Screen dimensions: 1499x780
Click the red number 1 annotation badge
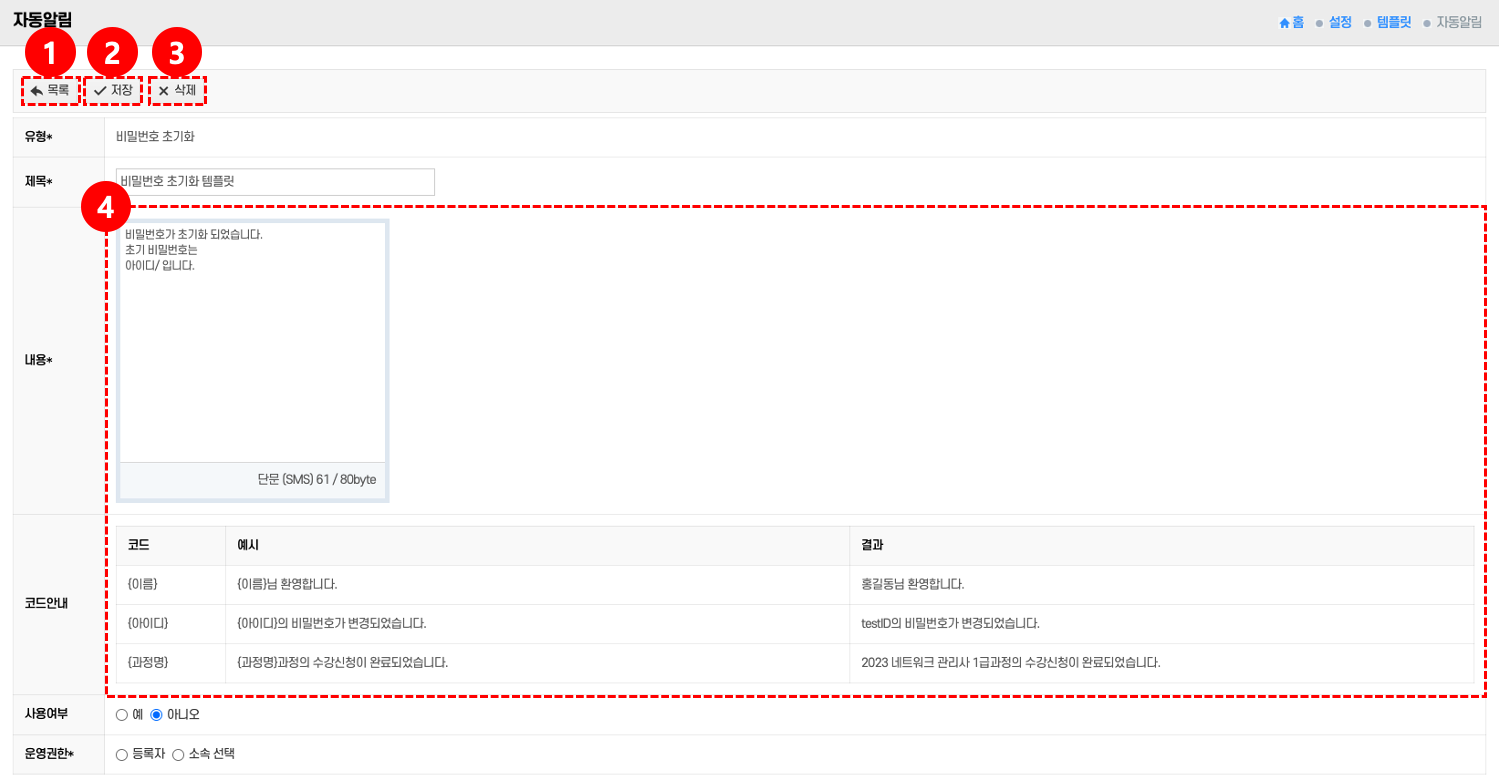click(x=50, y=52)
